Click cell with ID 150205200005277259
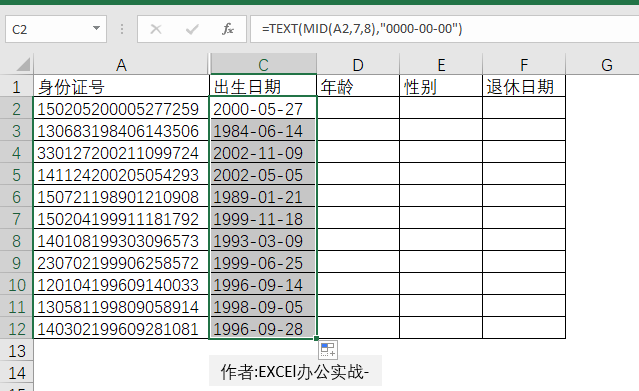639x391 pixels. [x=121, y=108]
